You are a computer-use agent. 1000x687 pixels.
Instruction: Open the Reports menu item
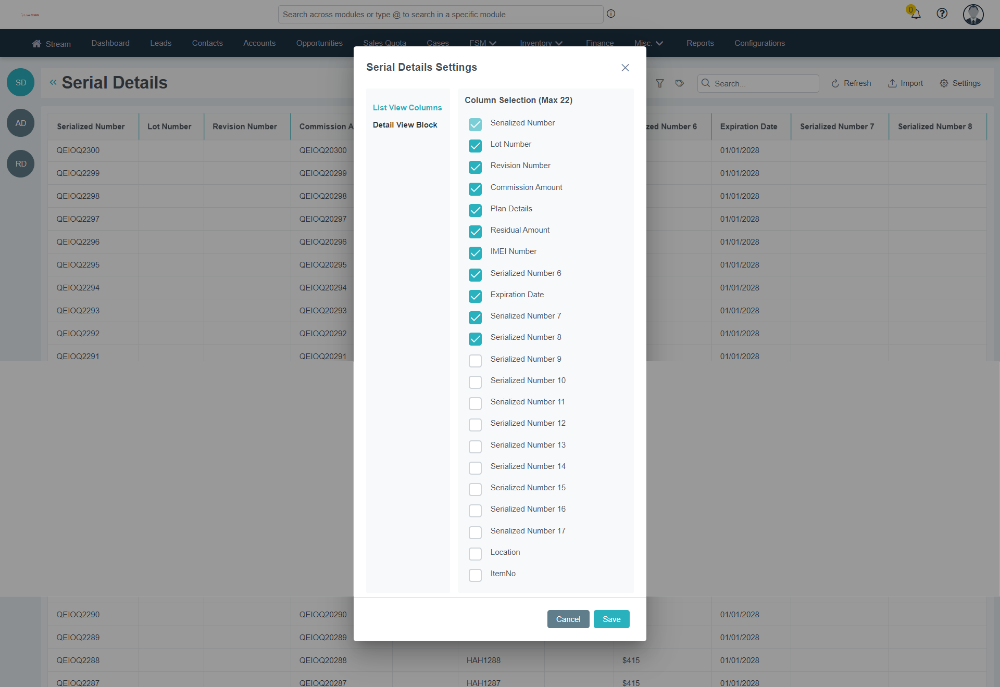coord(700,44)
